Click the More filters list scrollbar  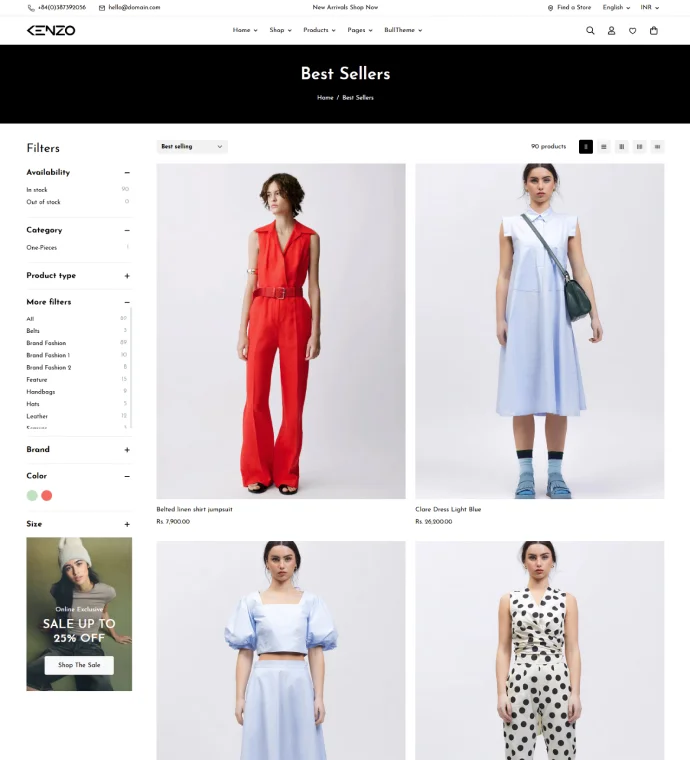[131, 368]
